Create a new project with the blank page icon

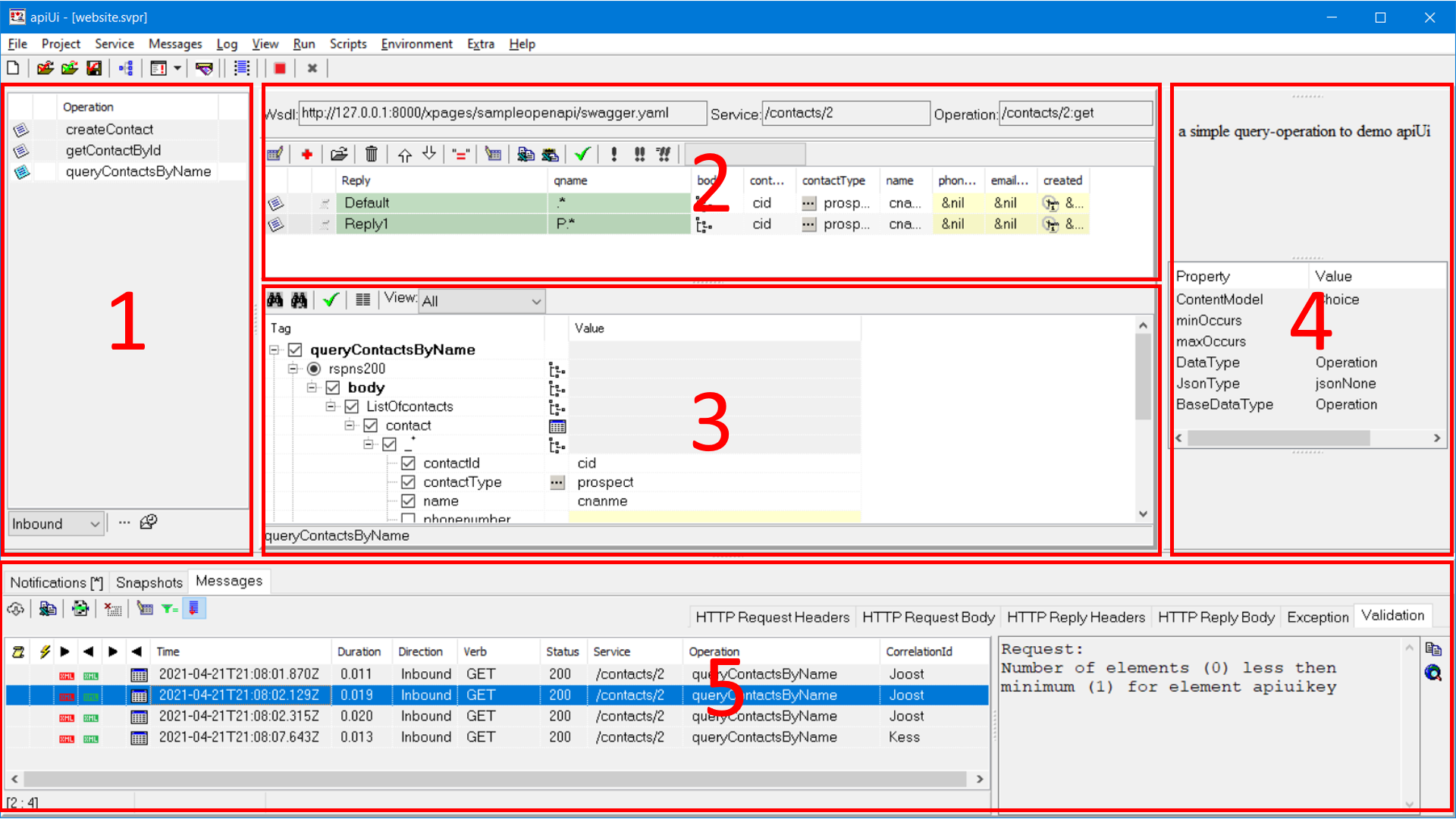coord(13,68)
